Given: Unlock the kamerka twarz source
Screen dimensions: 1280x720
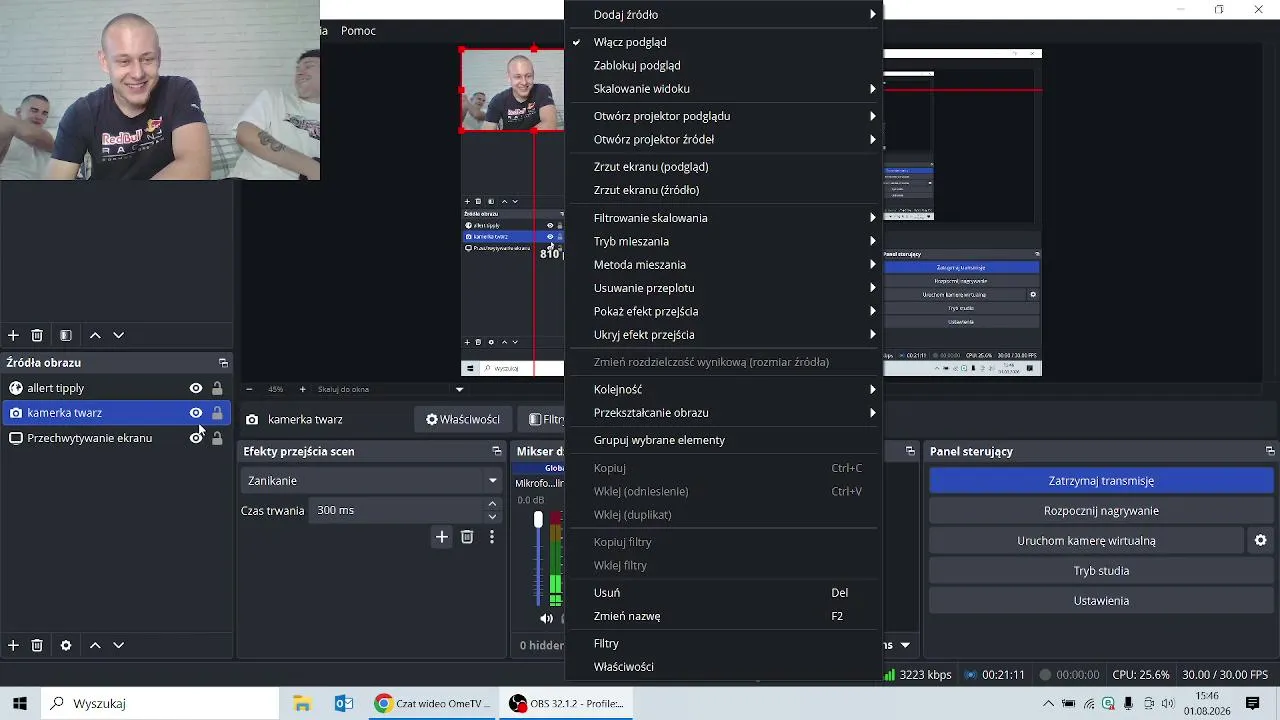Looking at the screenshot, I should coord(217,413).
